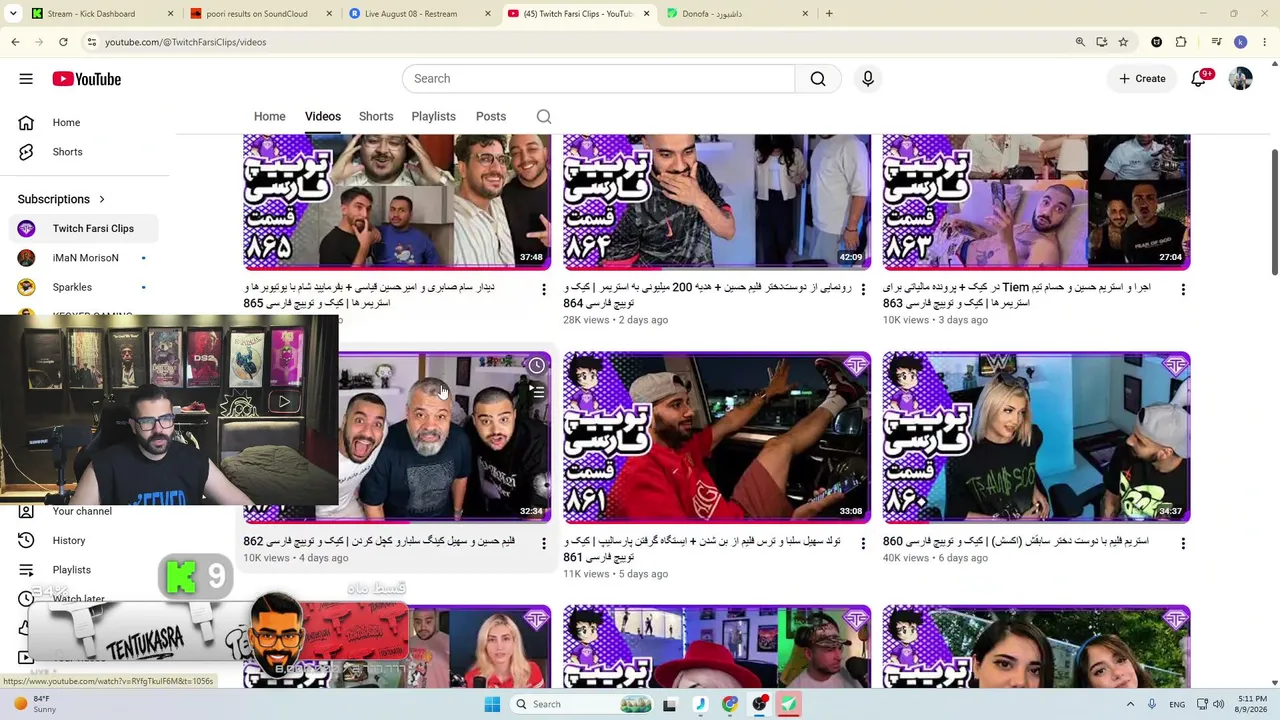The image size is (1280, 720).
Task: Open options menu for episode 861 video
Action: pyautogui.click(x=864, y=544)
